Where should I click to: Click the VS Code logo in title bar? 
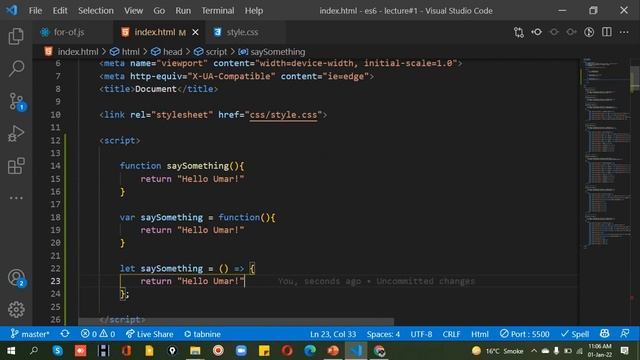coord(11,10)
